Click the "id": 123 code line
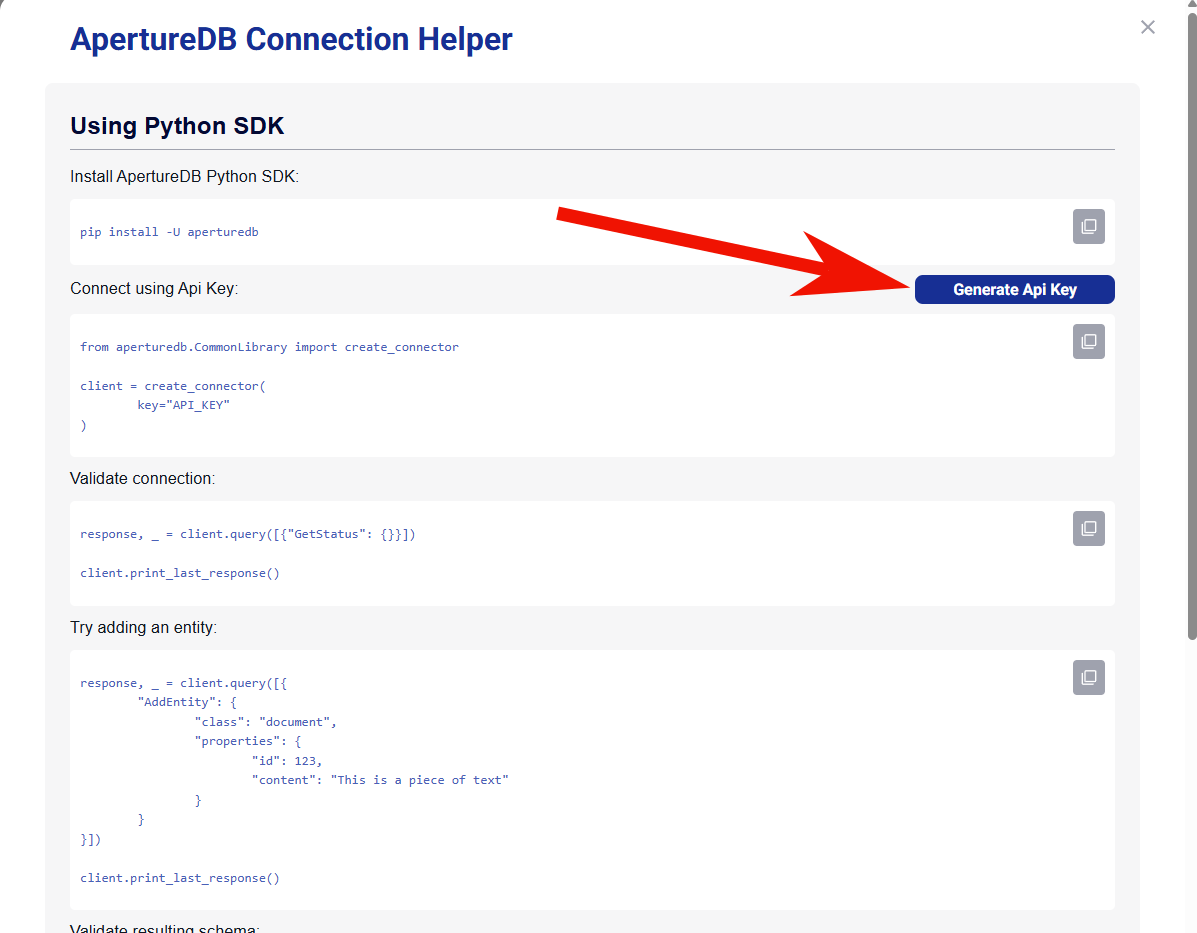Viewport: 1197px width, 933px height. [x=287, y=761]
